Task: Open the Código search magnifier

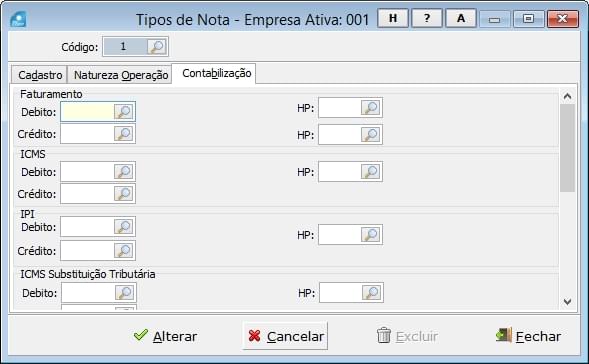Action: click(x=157, y=47)
